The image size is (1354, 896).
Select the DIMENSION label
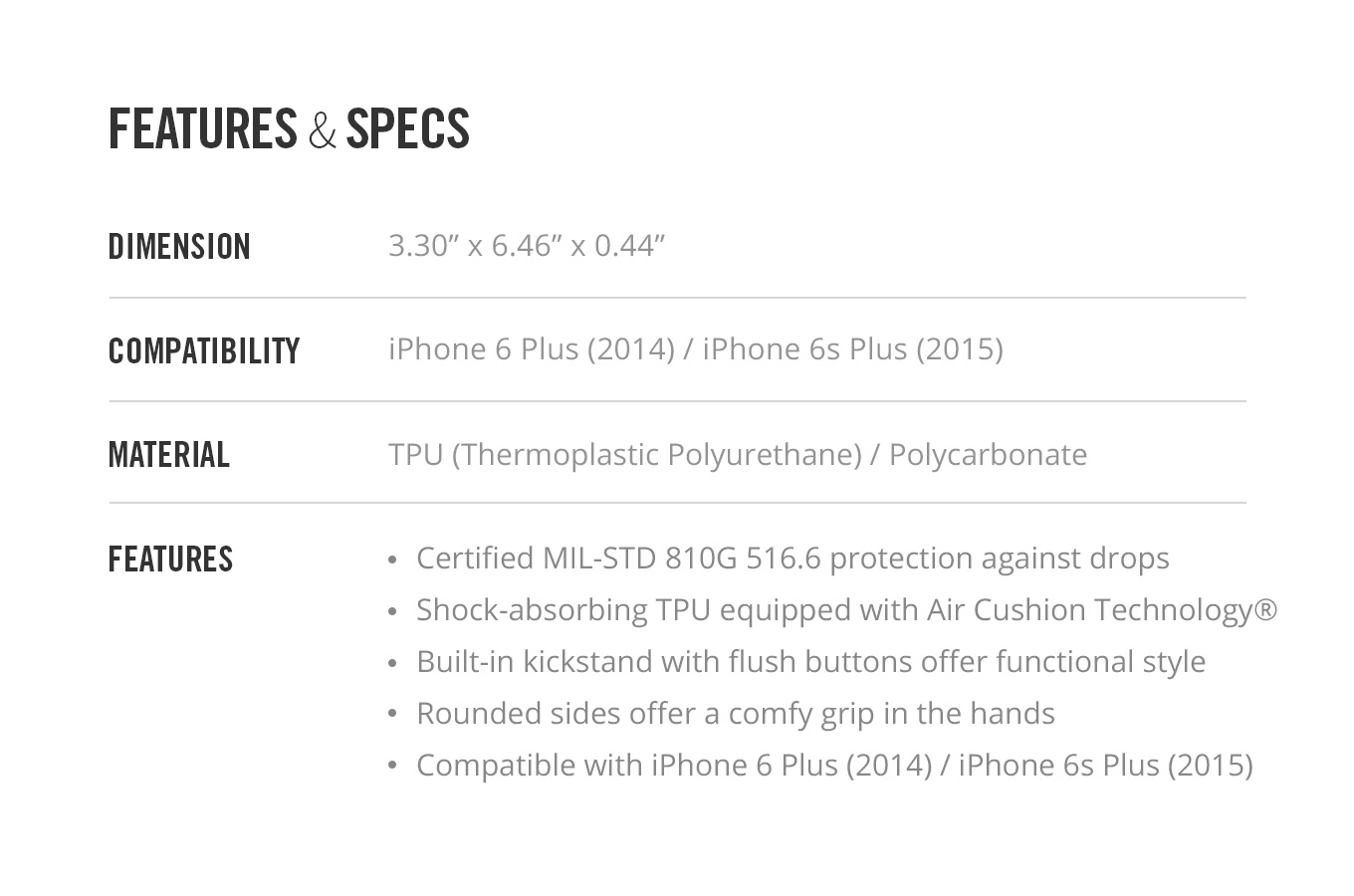179,246
